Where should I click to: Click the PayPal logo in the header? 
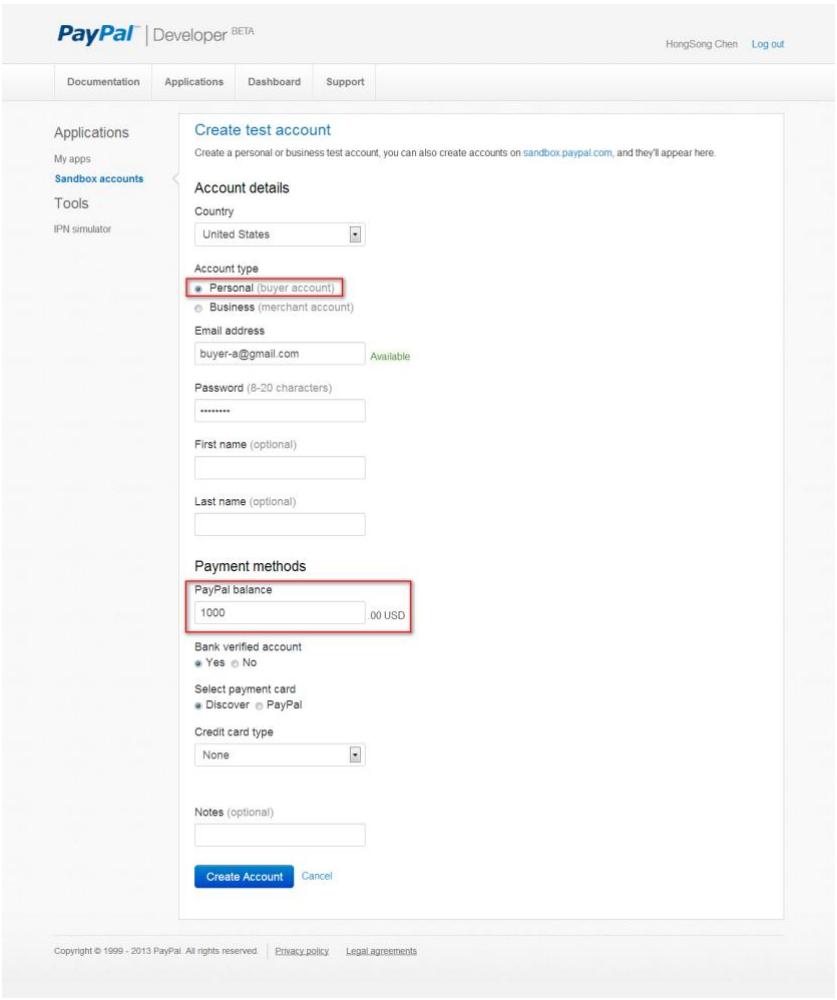(x=97, y=34)
